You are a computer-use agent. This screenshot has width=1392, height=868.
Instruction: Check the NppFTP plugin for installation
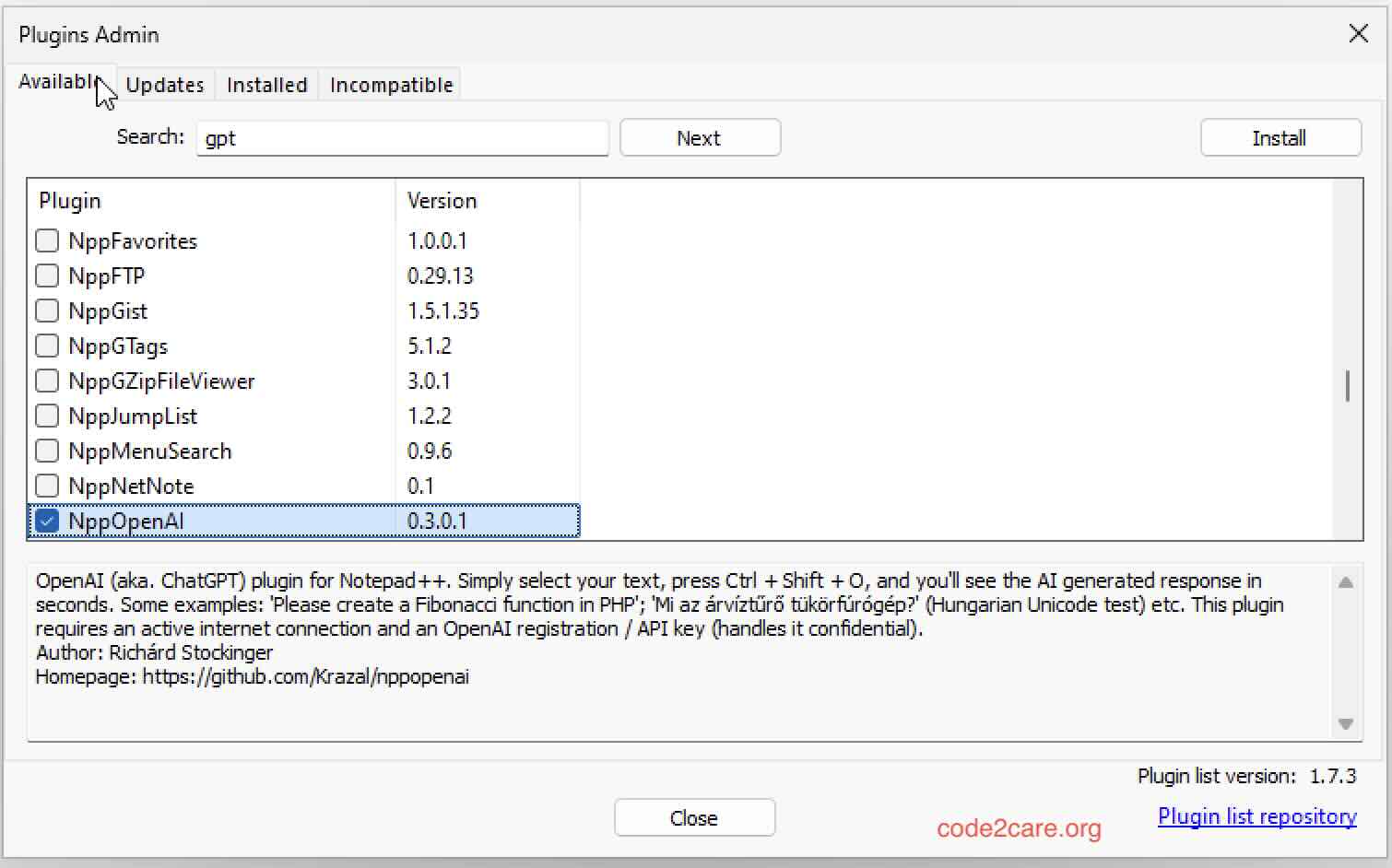[x=47, y=276]
